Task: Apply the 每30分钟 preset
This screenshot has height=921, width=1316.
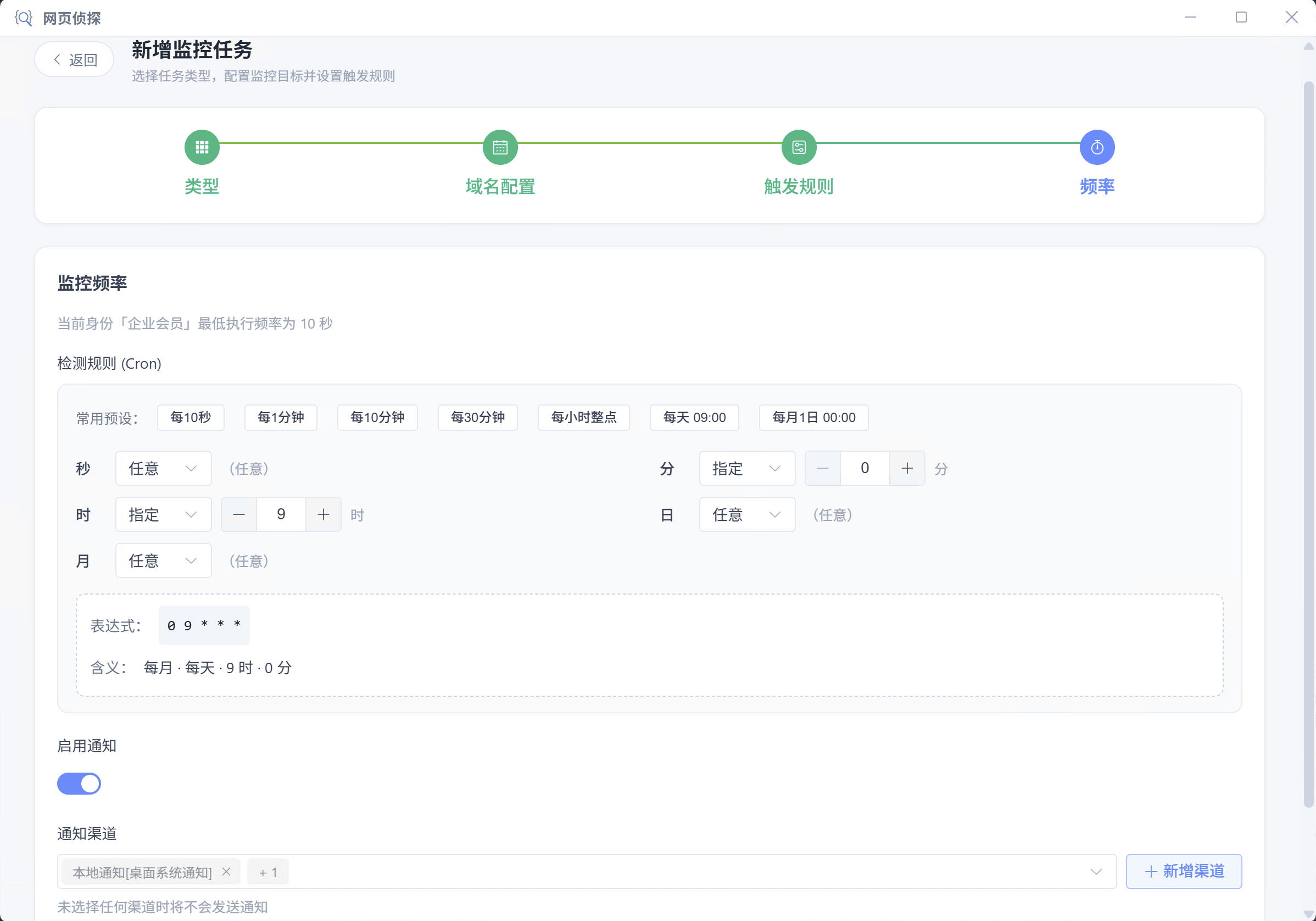Action: click(x=477, y=418)
